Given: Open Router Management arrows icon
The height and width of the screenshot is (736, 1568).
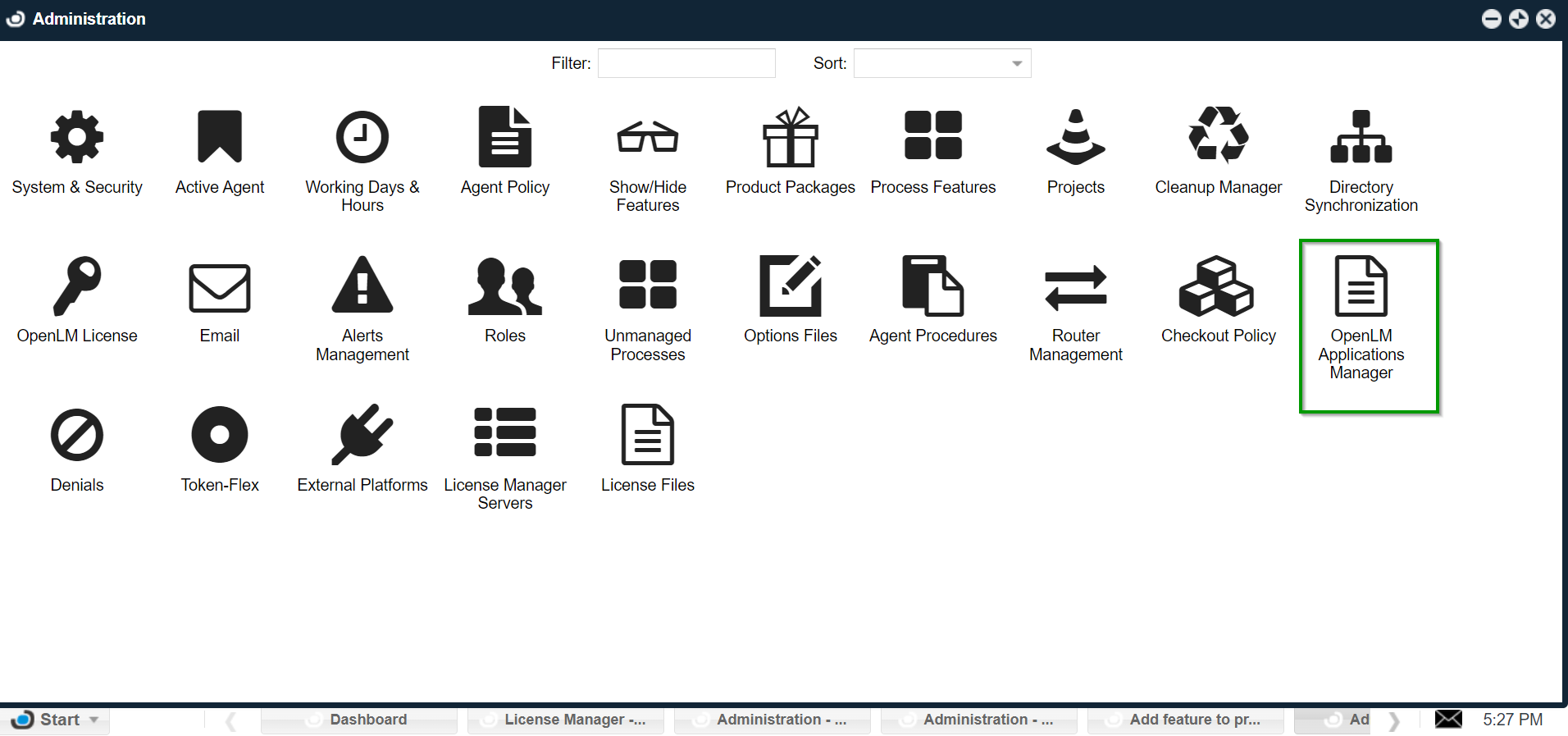Looking at the screenshot, I should [x=1075, y=288].
